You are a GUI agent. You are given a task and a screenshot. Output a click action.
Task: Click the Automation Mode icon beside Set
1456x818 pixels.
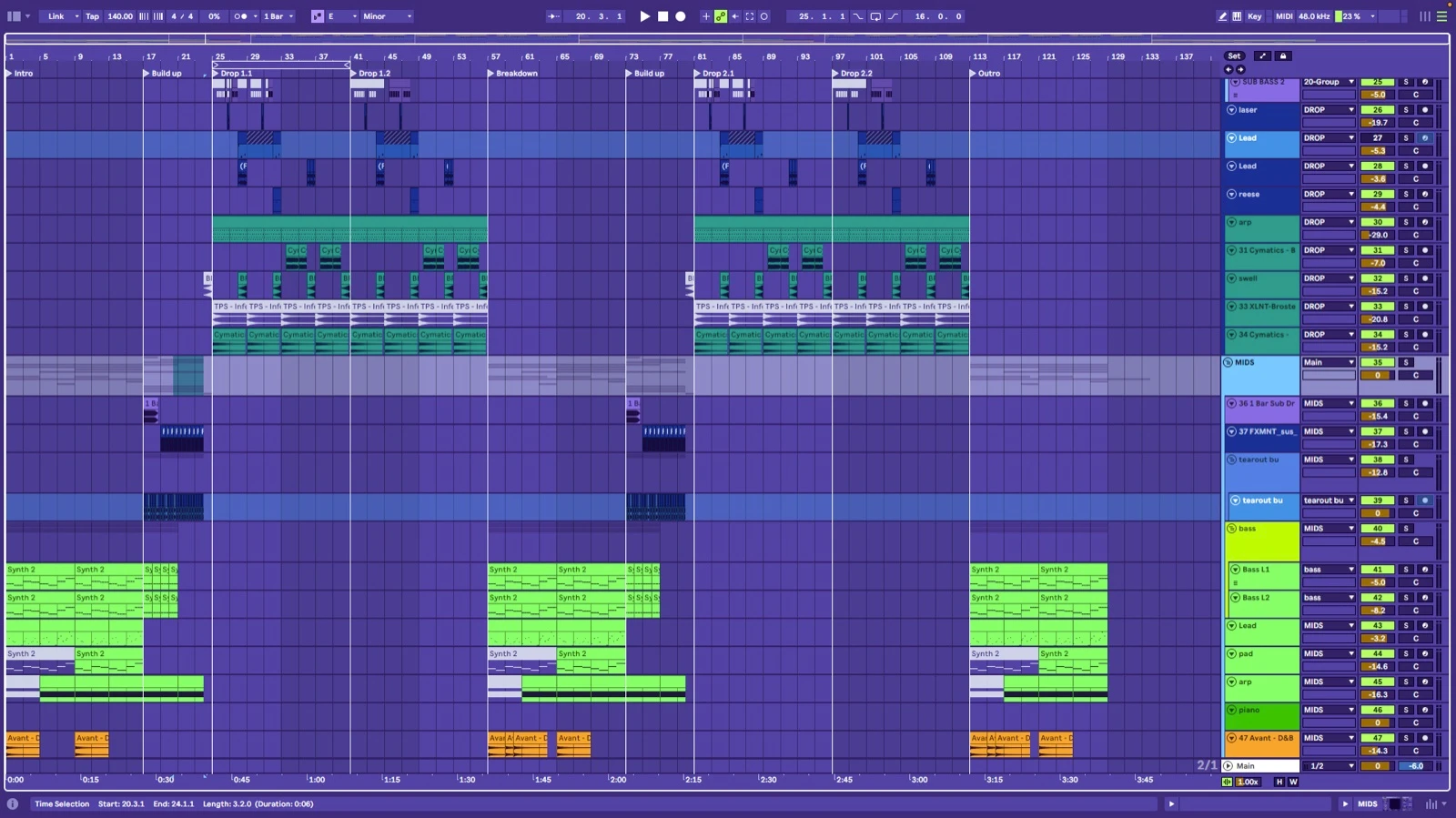click(x=1262, y=56)
